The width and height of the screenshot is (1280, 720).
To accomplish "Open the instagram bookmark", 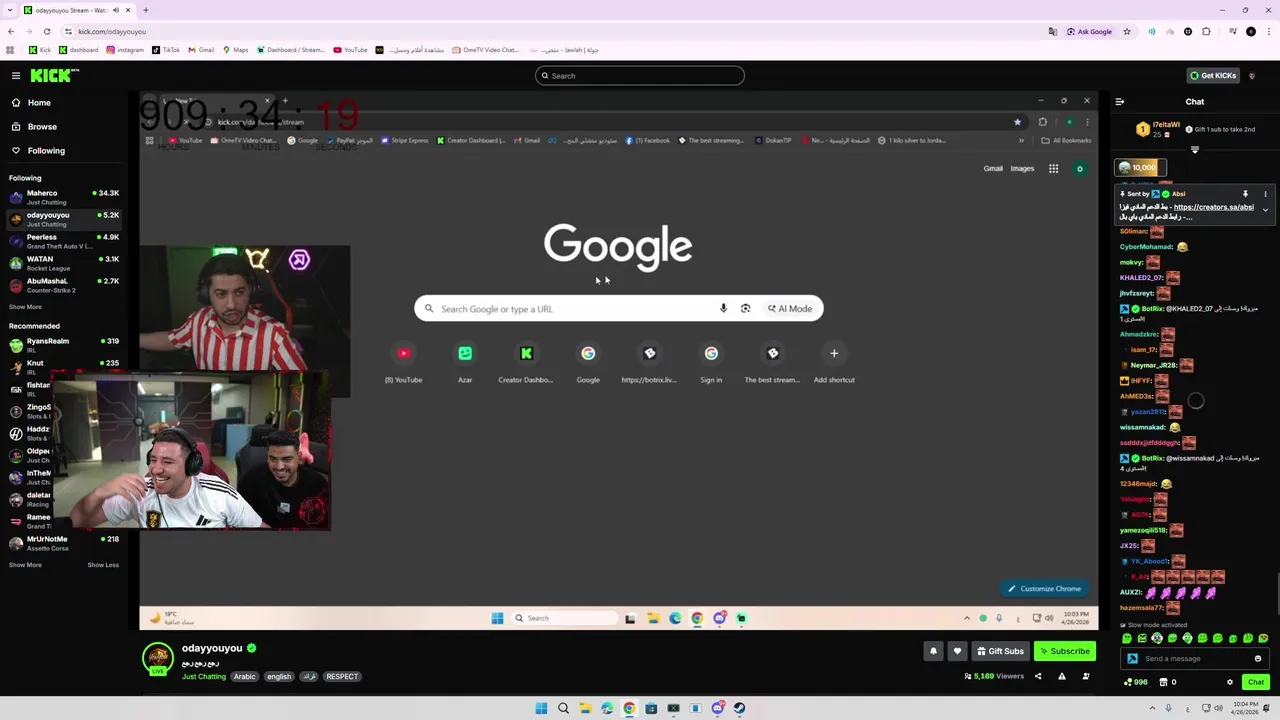I will 125,50.
